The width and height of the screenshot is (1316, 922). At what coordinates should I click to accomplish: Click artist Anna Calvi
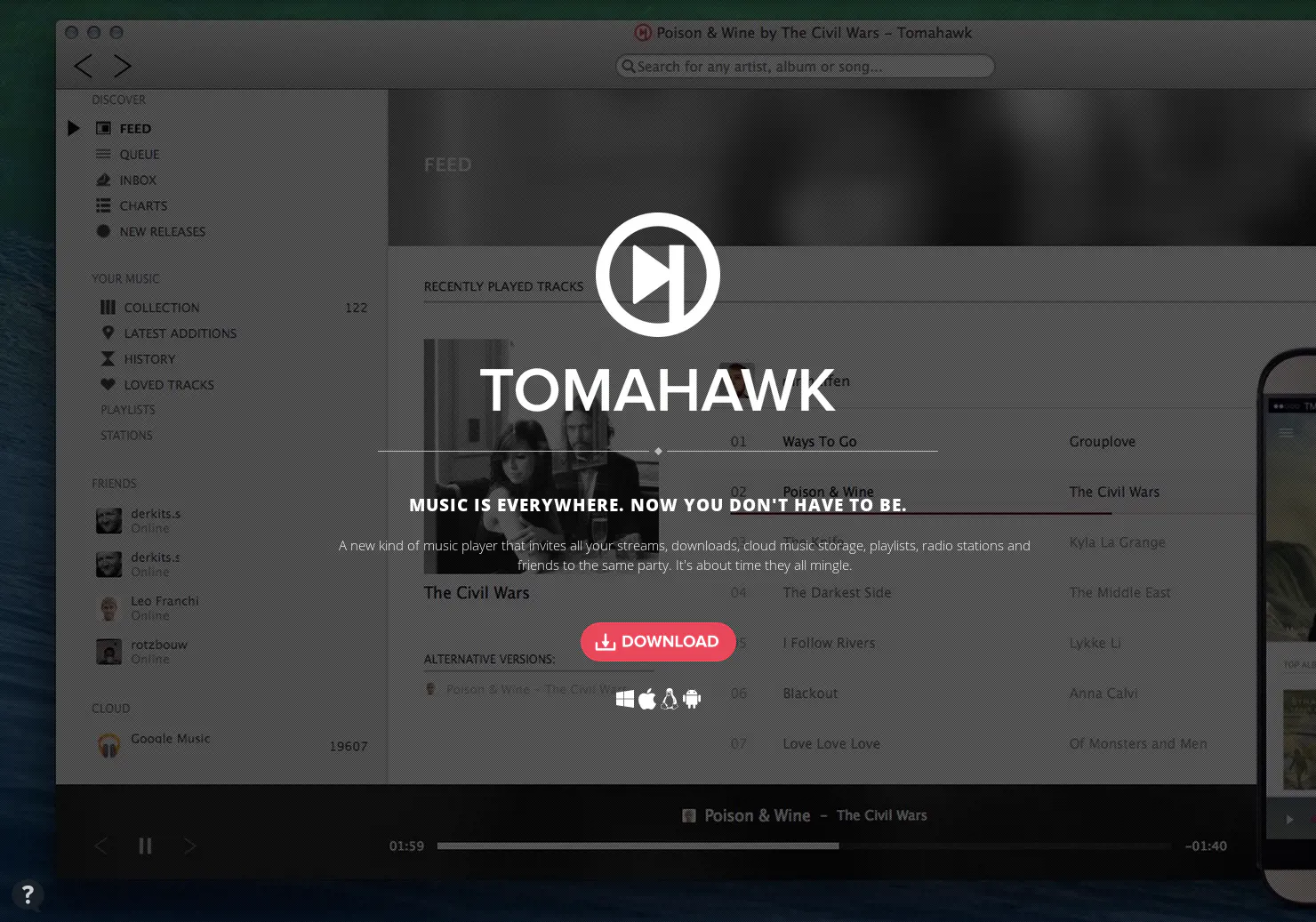pos(1103,694)
